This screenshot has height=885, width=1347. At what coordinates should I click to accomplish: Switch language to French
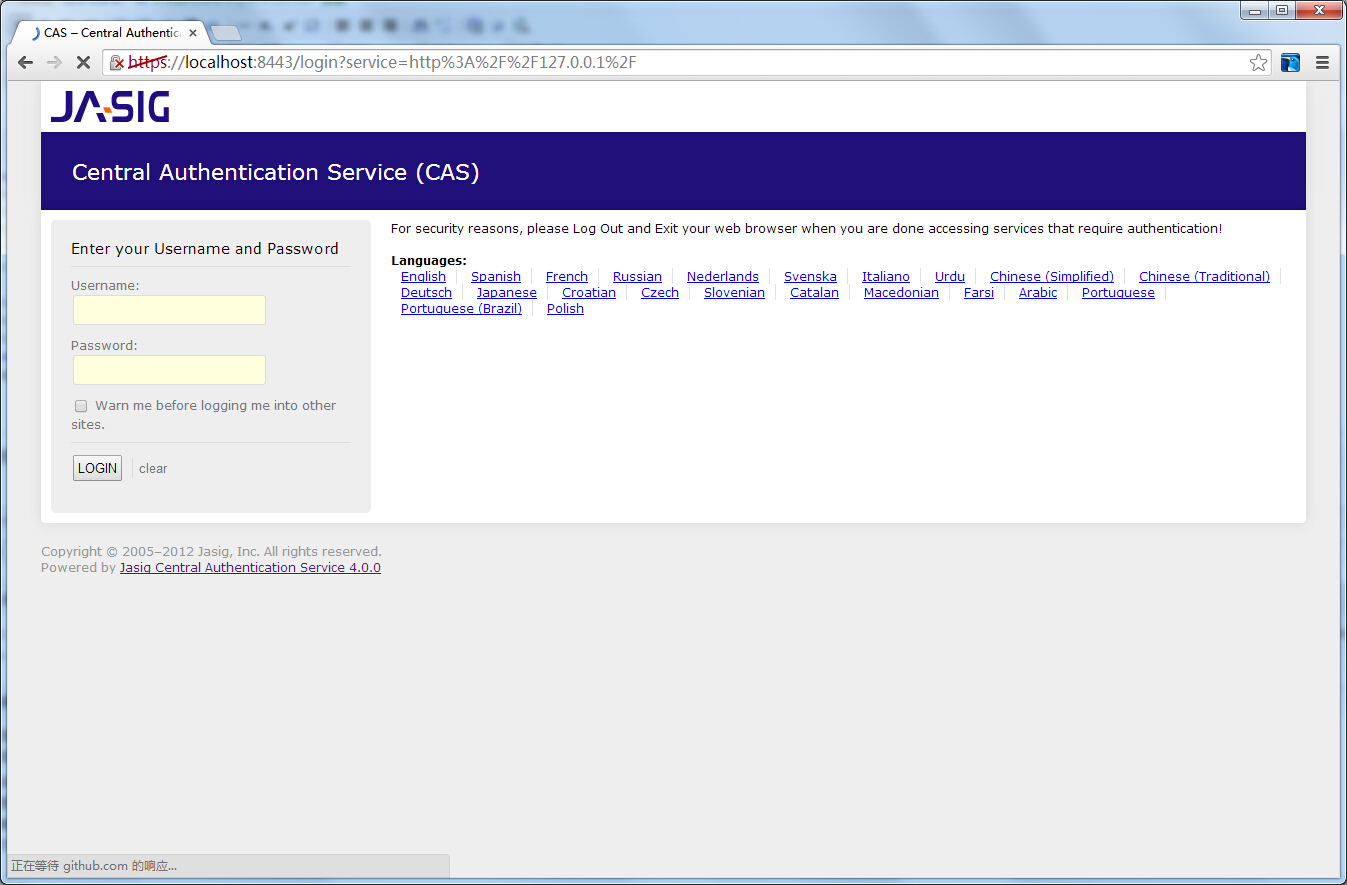(x=567, y=277)
